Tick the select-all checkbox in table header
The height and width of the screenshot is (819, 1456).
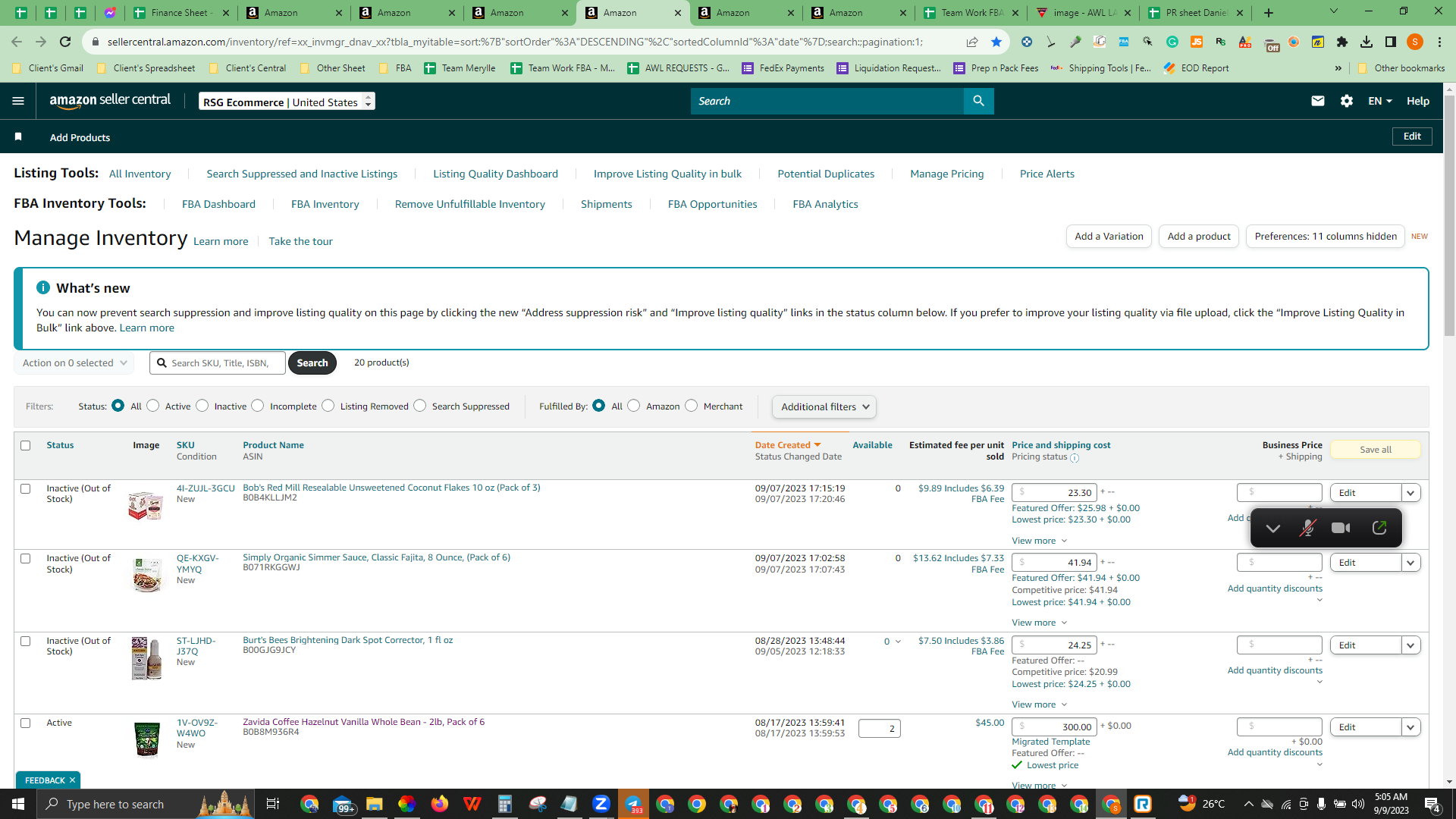26,445
